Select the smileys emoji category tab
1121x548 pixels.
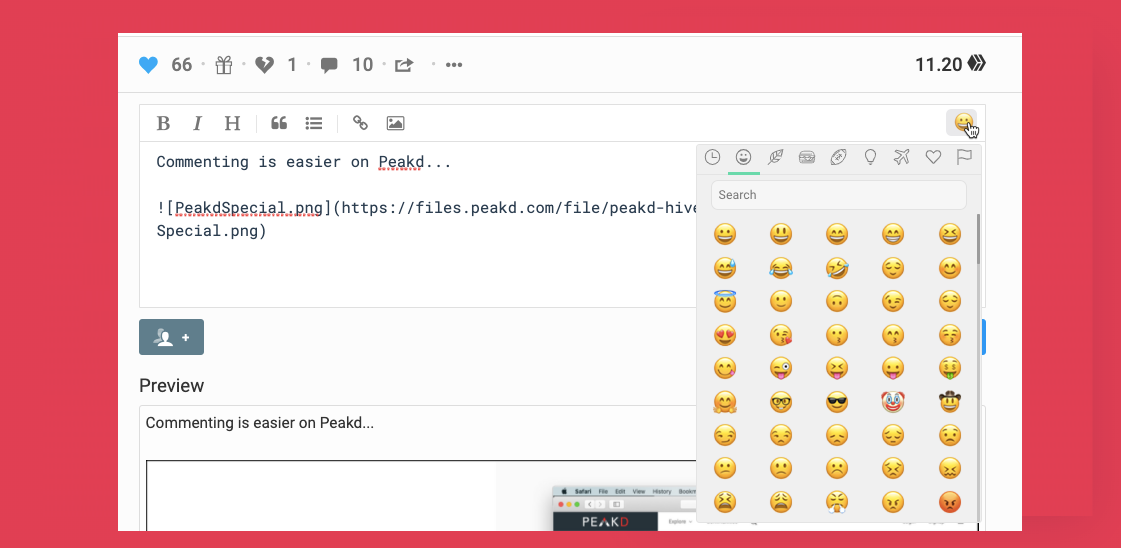pos(744,157)
